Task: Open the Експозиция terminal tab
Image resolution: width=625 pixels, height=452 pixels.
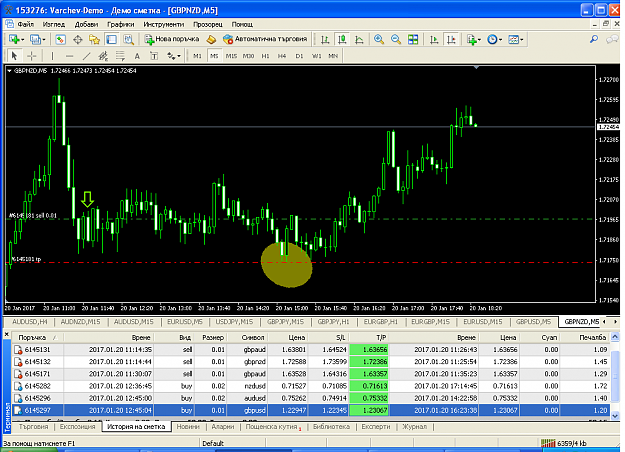Action: tap(77, 426)
